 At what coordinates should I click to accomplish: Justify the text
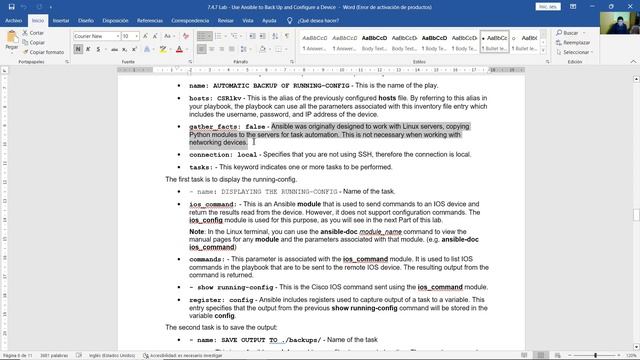pyautogui.click(x=232, y=49)
